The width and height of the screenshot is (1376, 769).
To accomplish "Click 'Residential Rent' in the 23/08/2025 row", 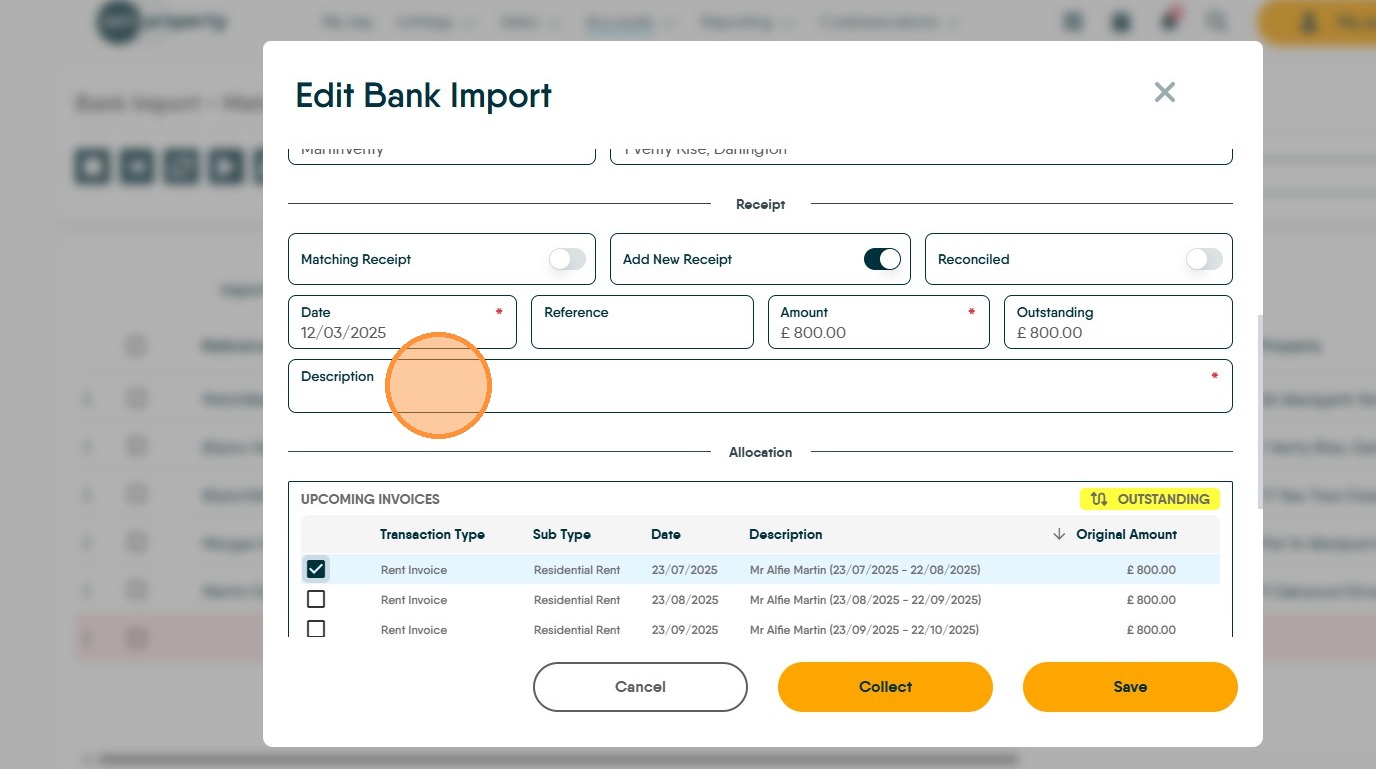I will tap(577, 600).
